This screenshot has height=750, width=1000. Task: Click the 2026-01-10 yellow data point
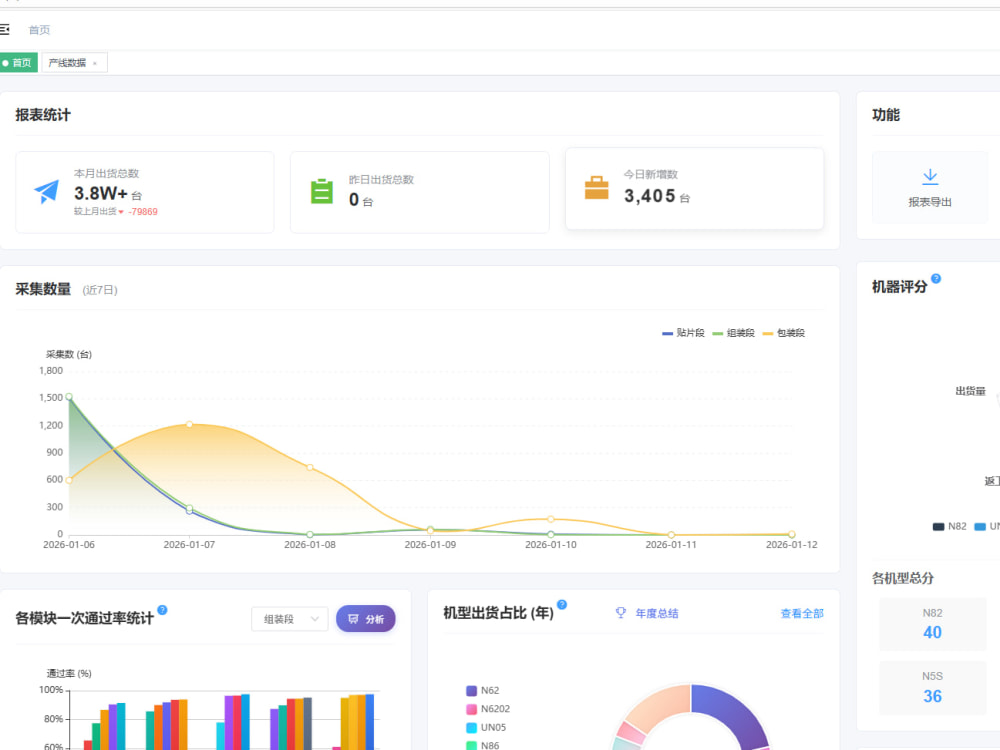(x=551, y=519)
